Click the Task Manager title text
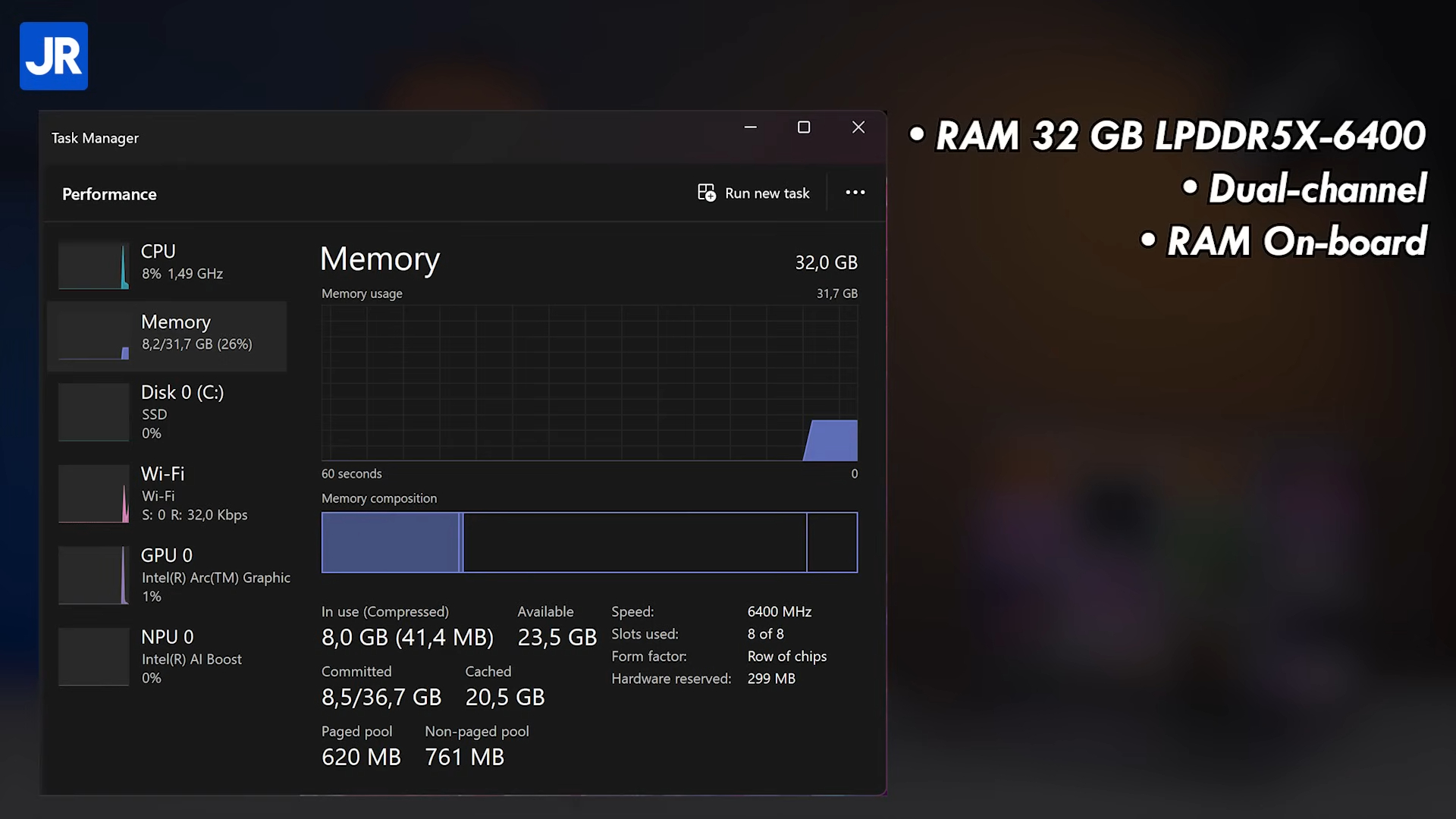The width and height of the screenshot is (1456, 819). click(x=95, y=138)
